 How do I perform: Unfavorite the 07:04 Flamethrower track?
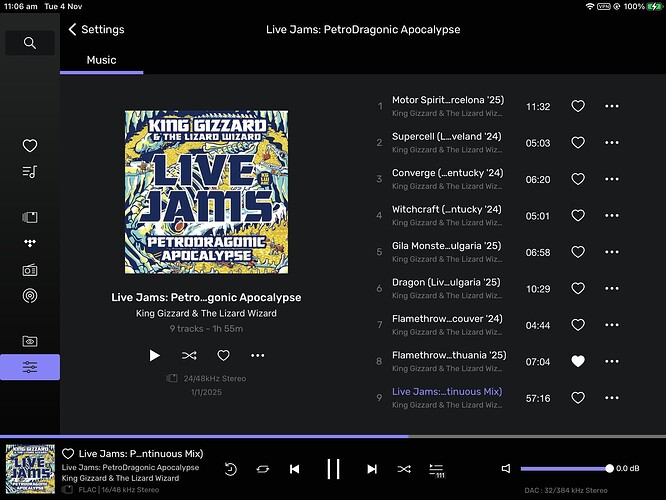(x=578, y=362)
